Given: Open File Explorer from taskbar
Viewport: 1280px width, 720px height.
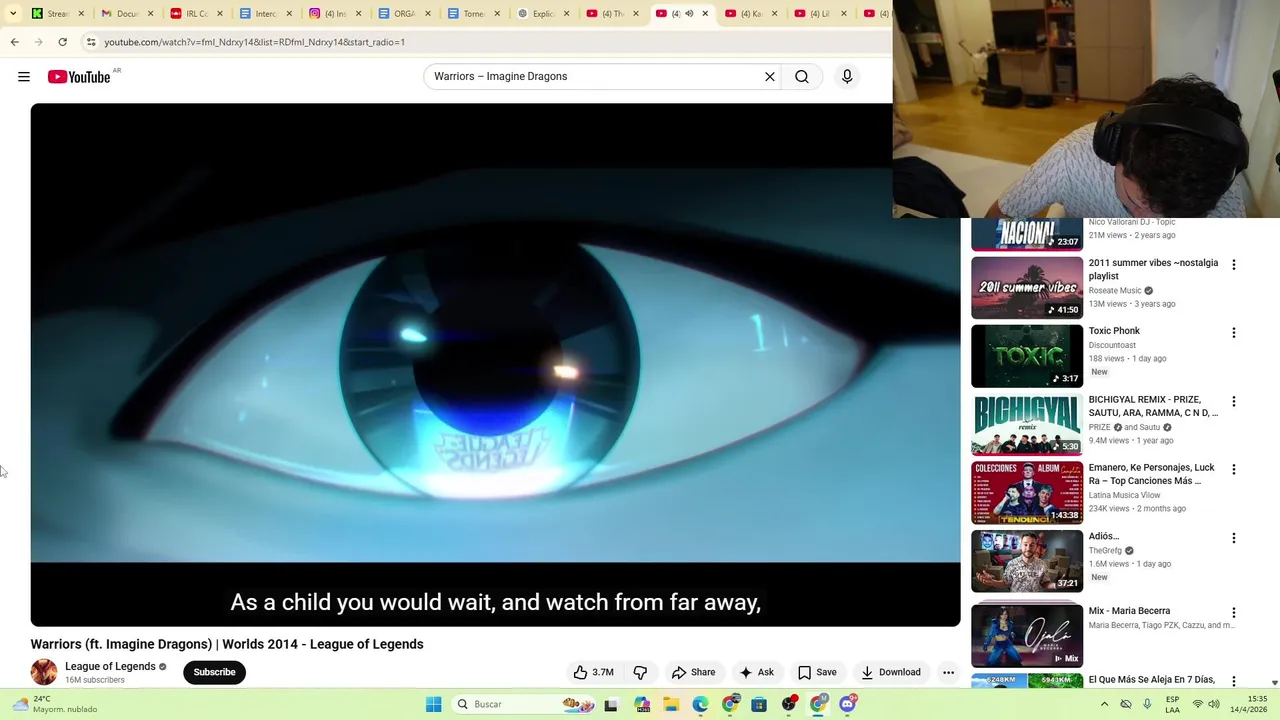Looking at the screenshot, I should [x=671, y=704].
